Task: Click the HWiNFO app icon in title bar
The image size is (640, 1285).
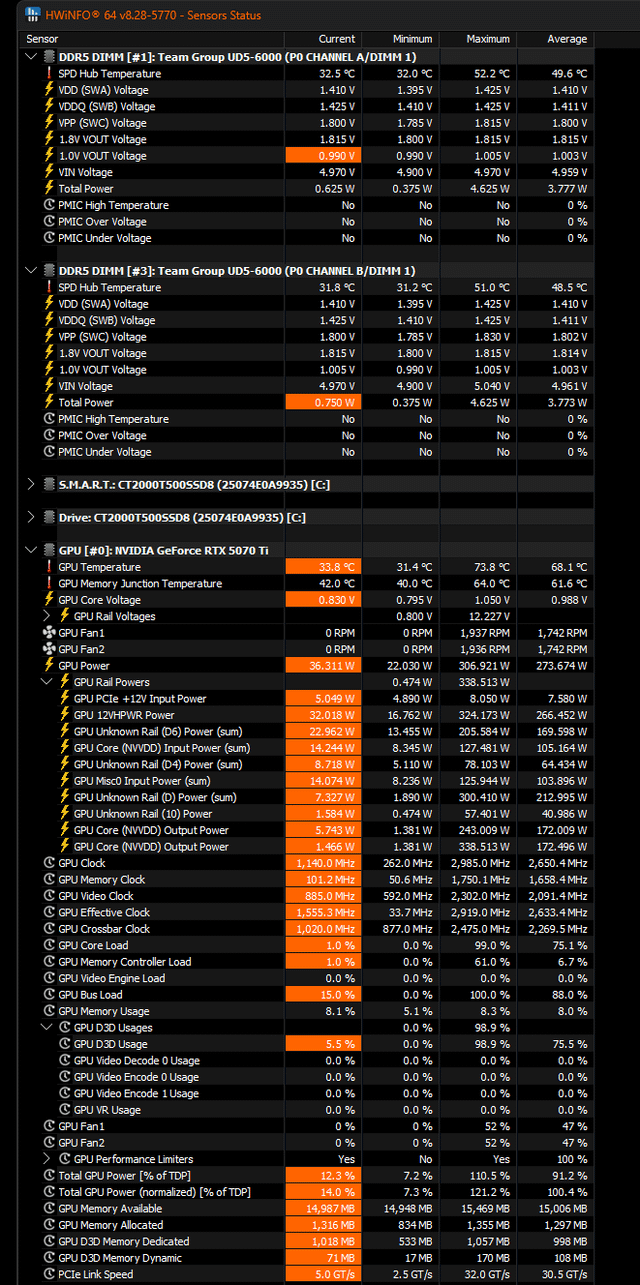Action: [31, 15]
